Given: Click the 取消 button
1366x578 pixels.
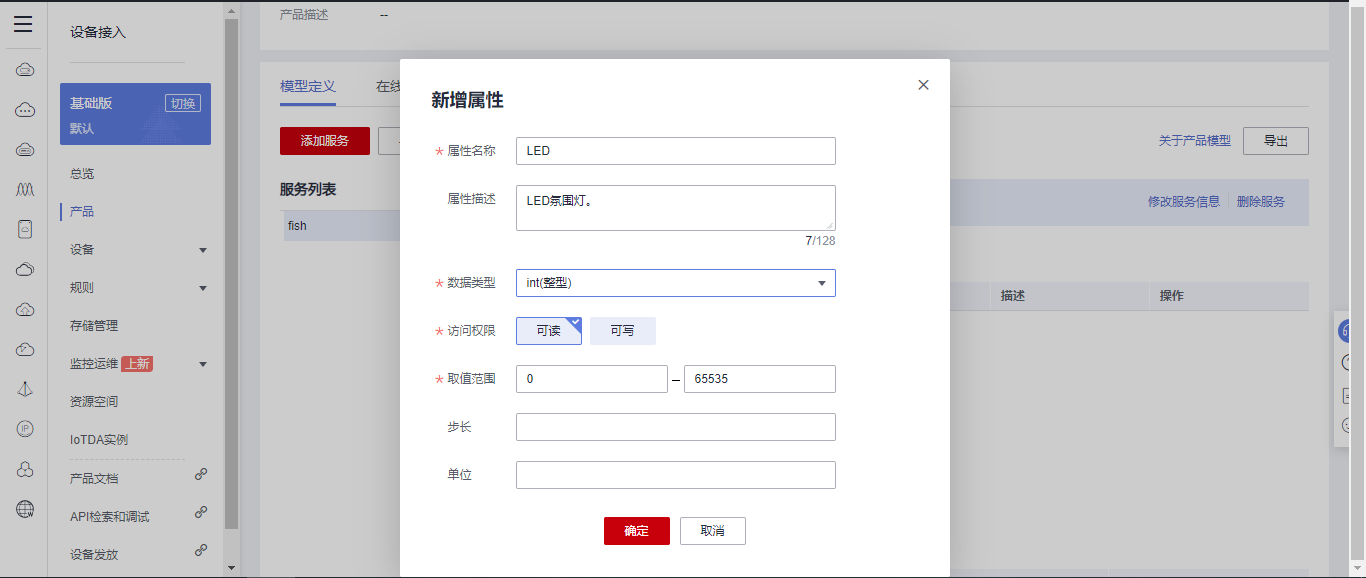Looking at the screenshot, I should (712, 531).
